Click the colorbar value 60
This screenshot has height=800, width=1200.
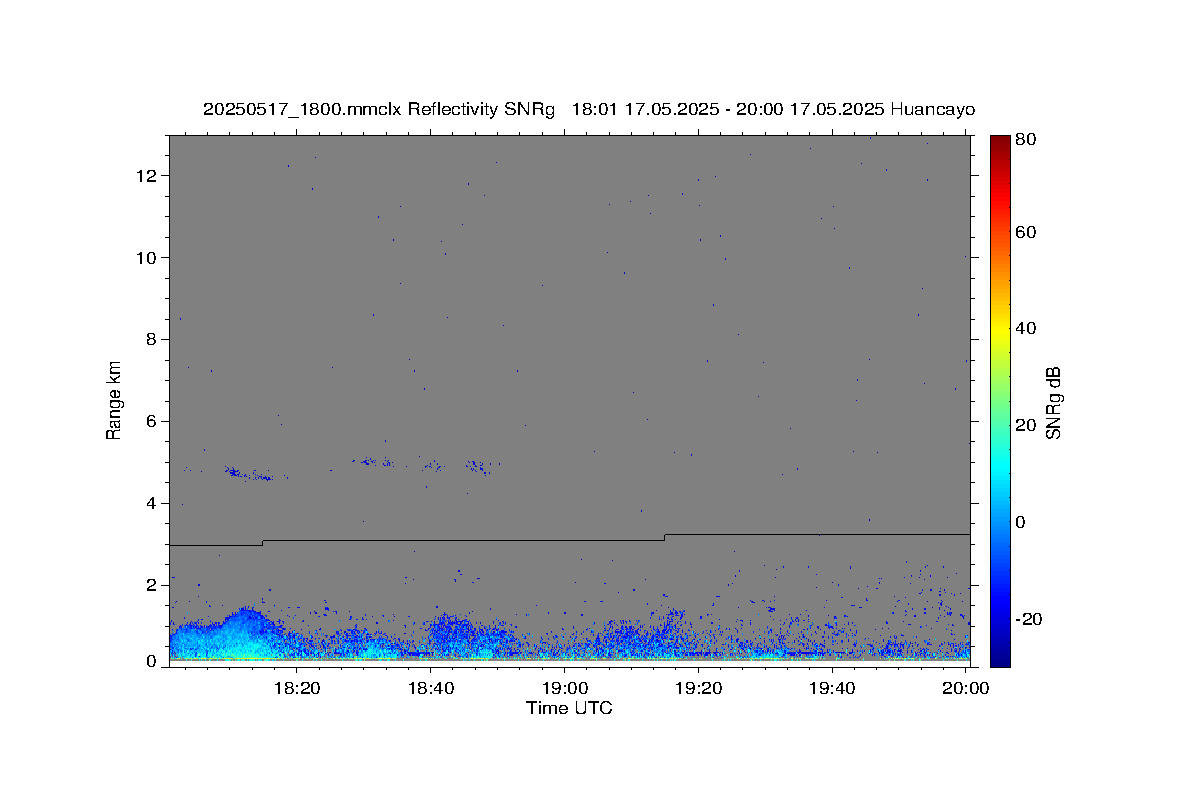[x=1025, y=232]
